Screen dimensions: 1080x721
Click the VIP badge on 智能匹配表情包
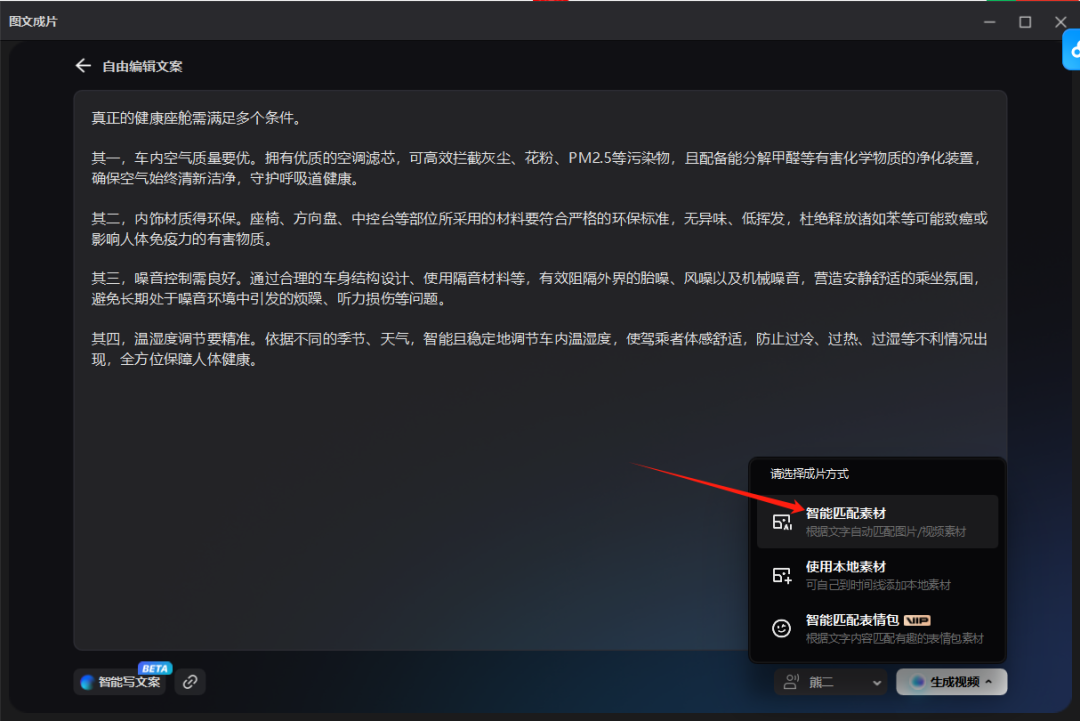(917, 620)
